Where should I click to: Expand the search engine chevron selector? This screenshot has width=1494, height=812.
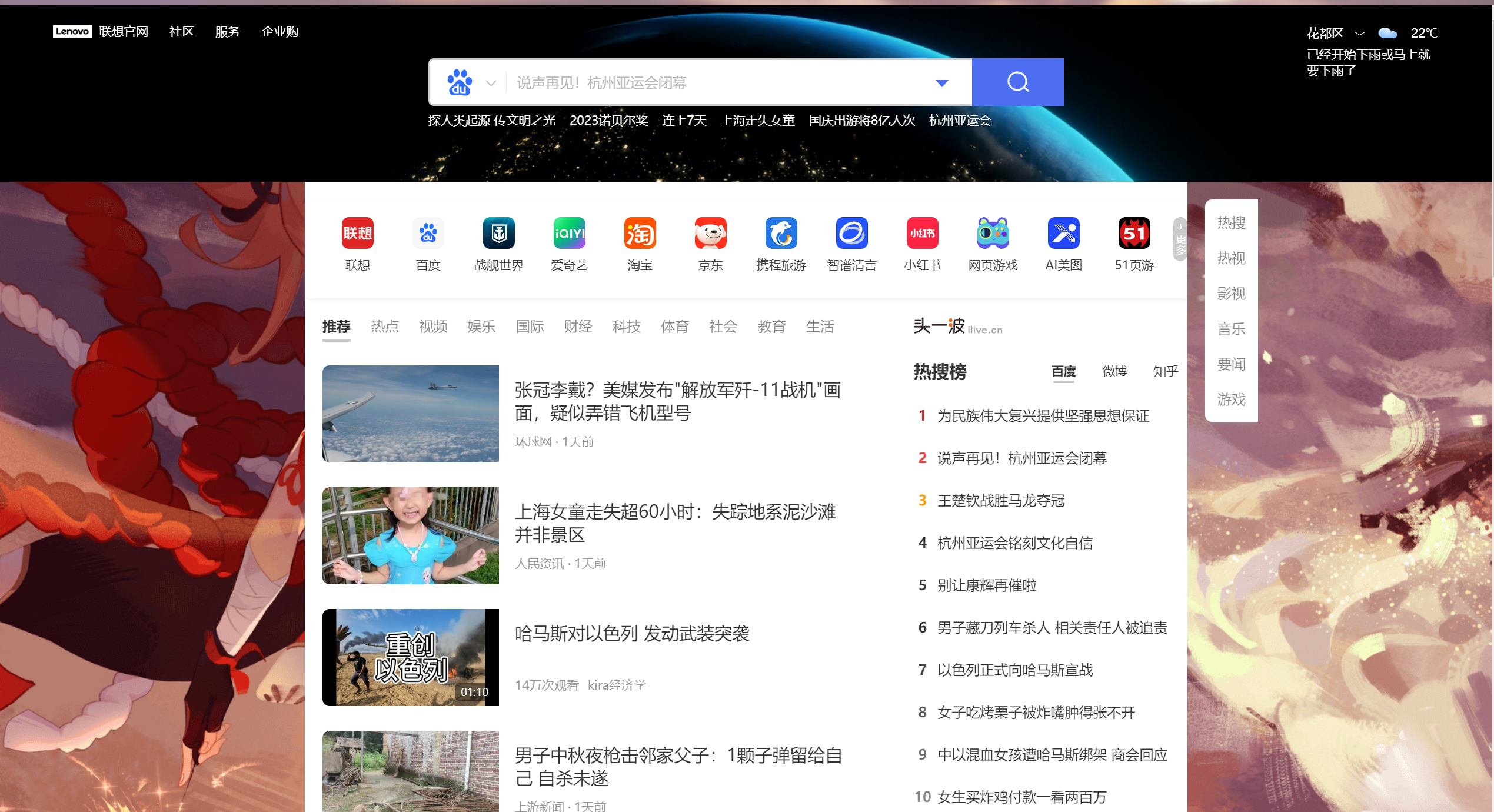pyautogui.click(x=491, y=83)
